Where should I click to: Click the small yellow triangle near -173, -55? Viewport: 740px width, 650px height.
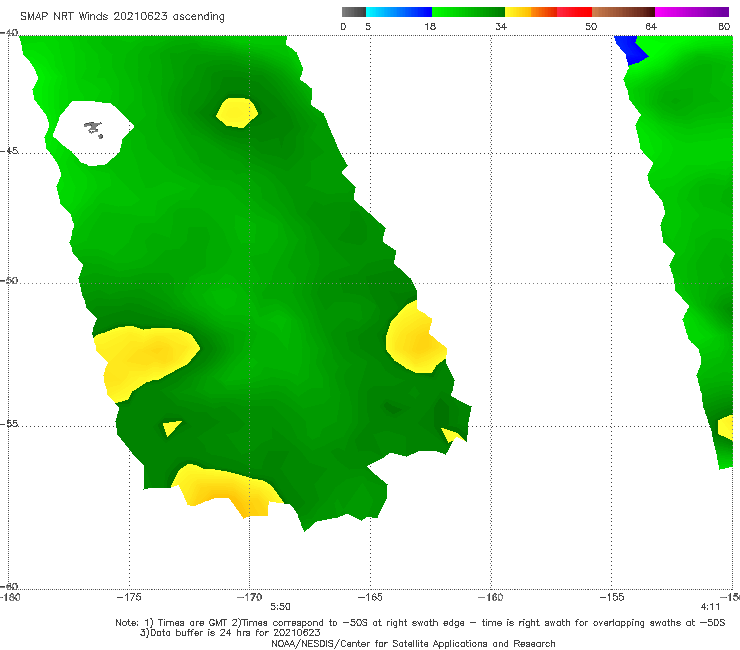[x=171, y=427]
